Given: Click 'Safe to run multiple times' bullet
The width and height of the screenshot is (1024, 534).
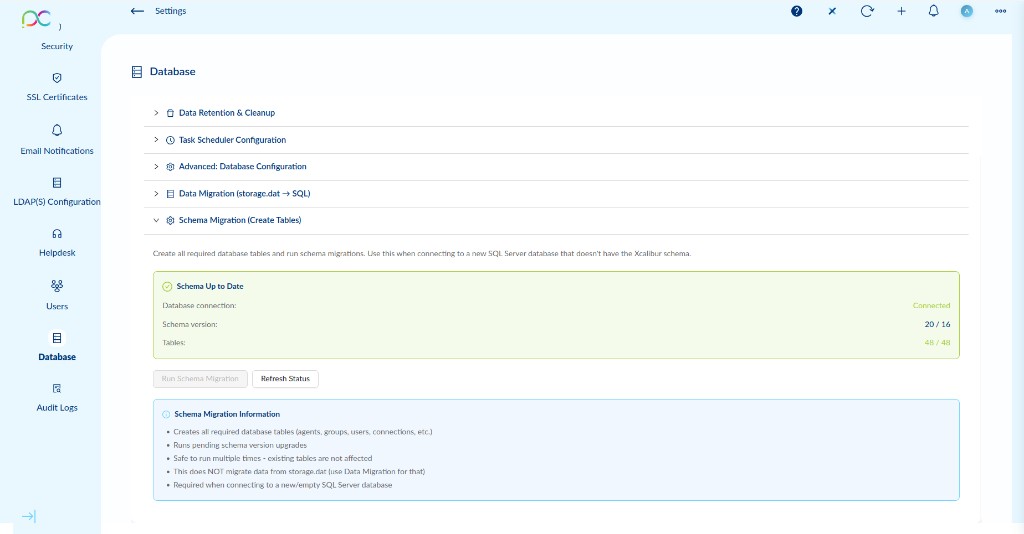Looking at the screenshot, I should pos(272,458).
